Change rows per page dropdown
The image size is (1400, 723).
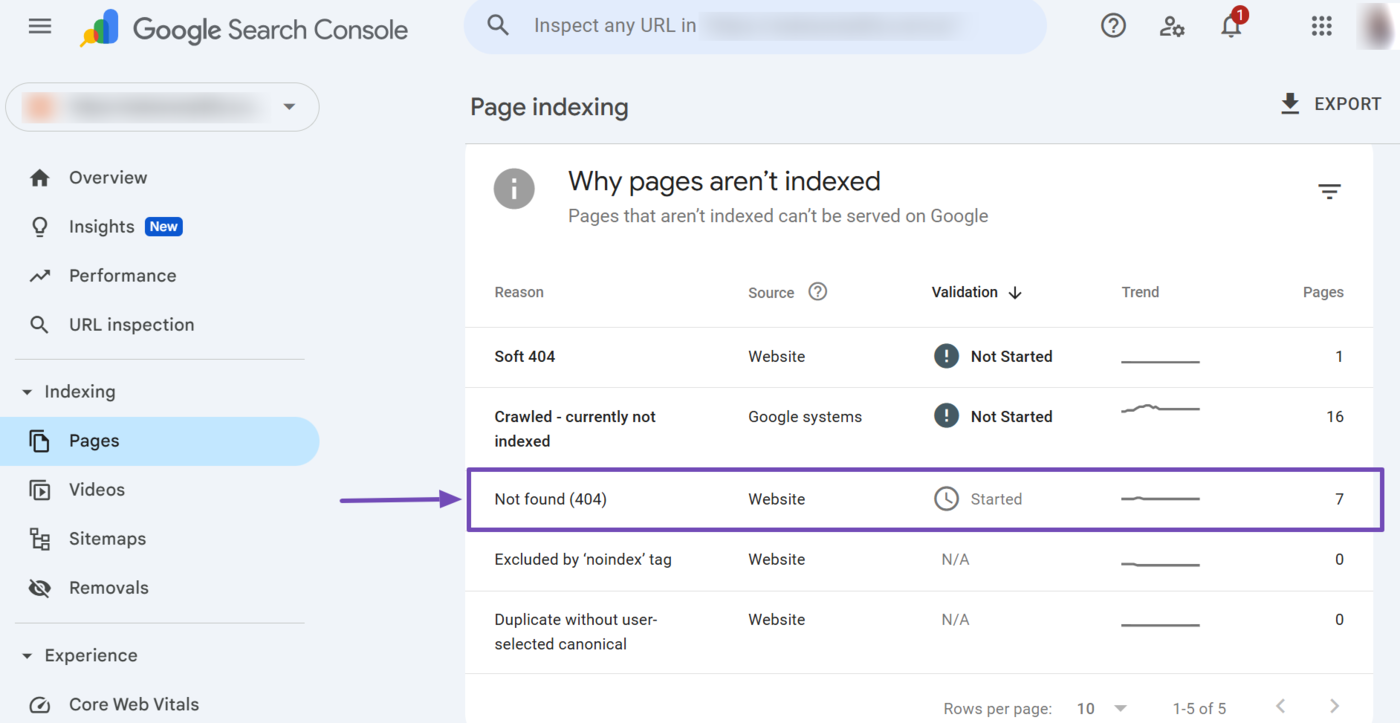tap(1101, 708)
